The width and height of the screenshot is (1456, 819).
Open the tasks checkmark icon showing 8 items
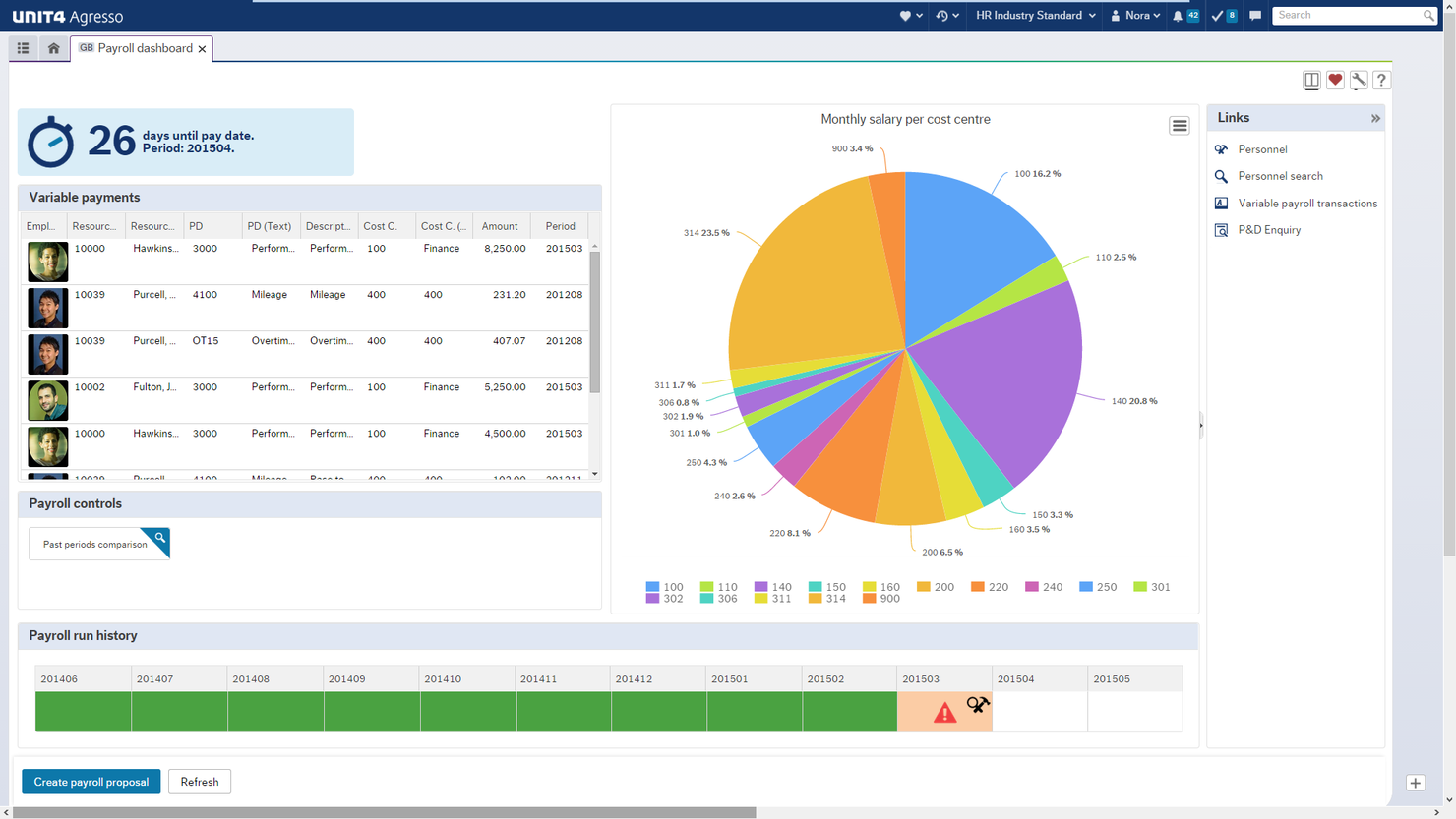pos(1223,15)
